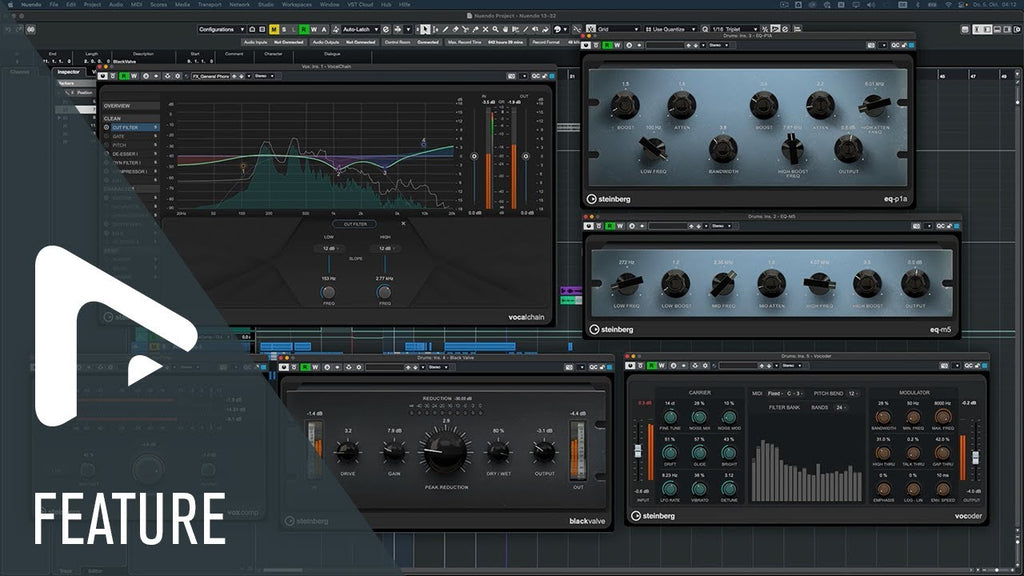Open the Use Quantize dropdown
The height and width of the screenshot is (576, 1024).
pyautogui.click(x=669, y=29)
